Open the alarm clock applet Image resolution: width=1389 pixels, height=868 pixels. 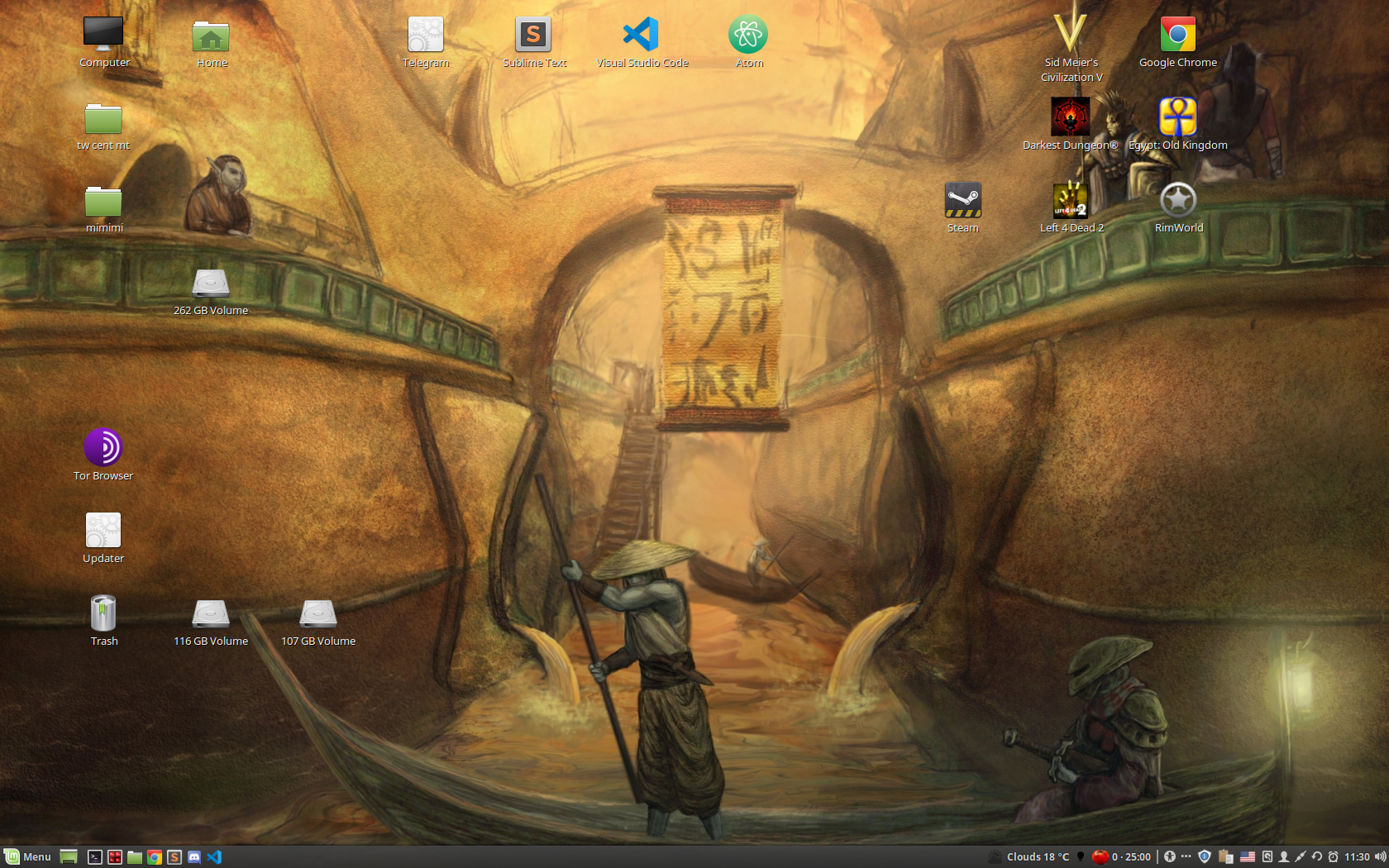(x=1333, y=857)
